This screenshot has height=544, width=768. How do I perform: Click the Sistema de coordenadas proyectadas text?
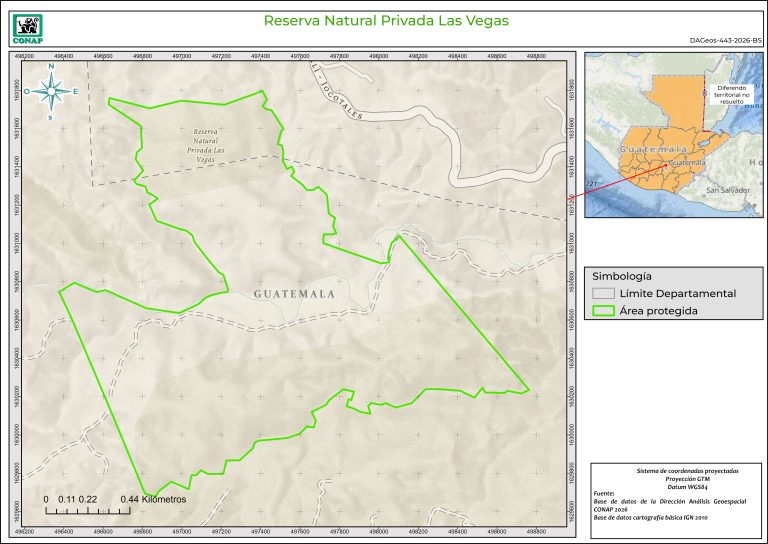click(x=673, y=469)
